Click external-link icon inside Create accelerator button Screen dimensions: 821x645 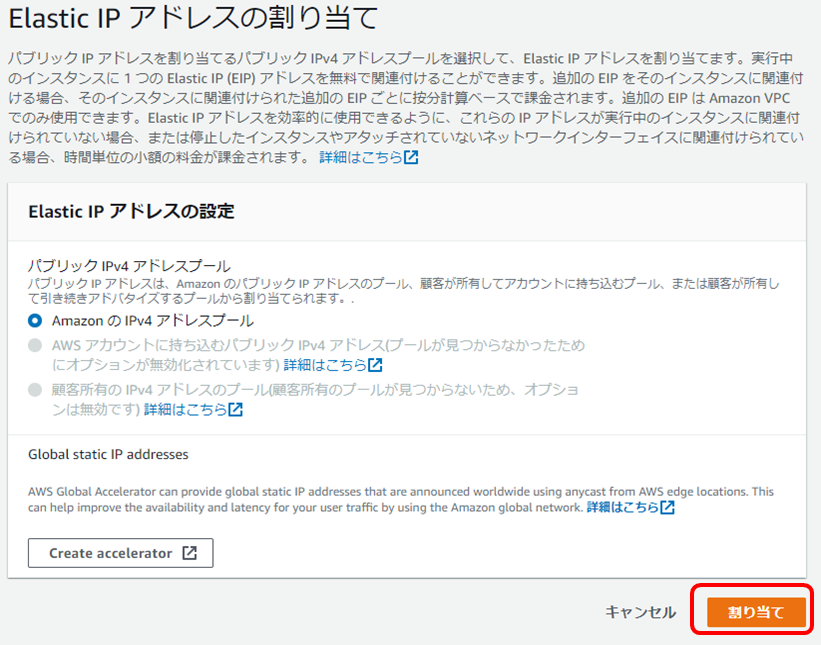pyautogui.click(x=190, y=553)
